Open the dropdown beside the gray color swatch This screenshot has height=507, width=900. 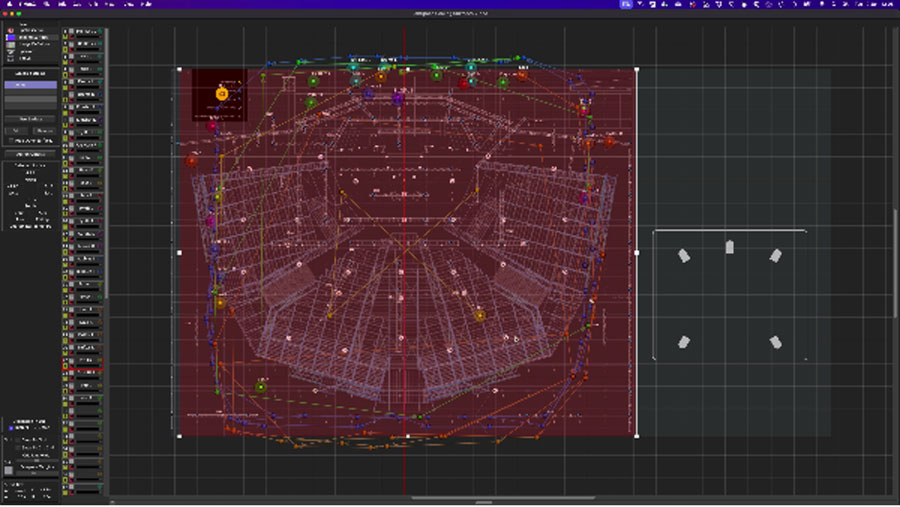(x=37, y=468)
